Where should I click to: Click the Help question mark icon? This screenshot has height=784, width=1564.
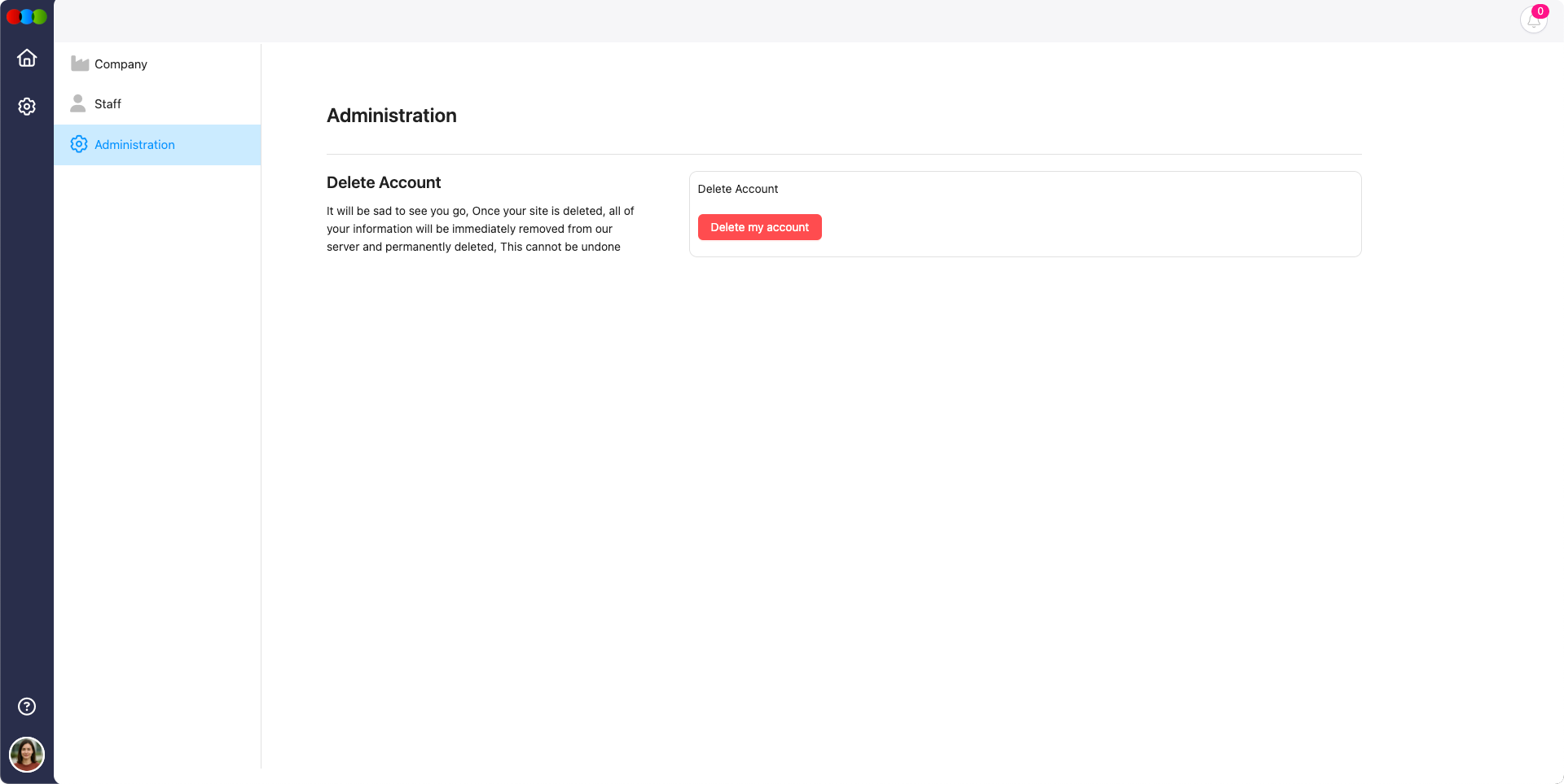tap(27, 707)
